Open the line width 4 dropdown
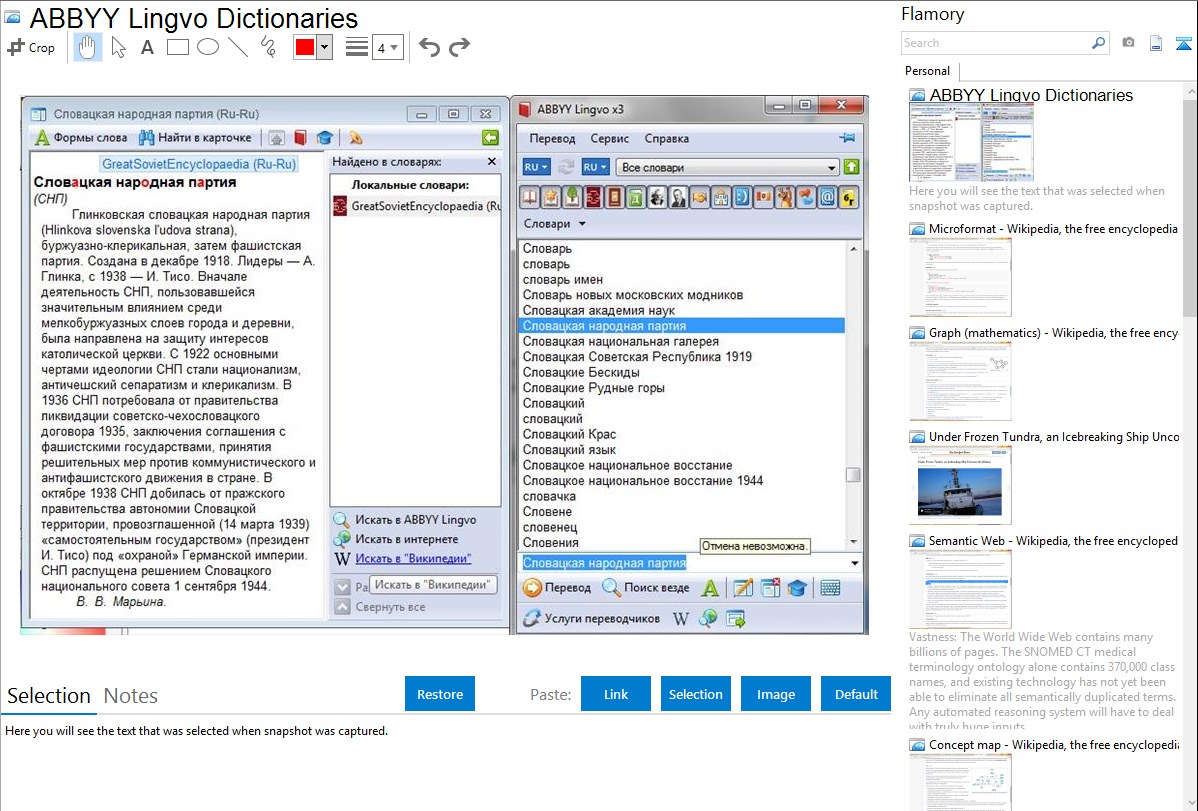1198x811 pixels. (387, 47)
